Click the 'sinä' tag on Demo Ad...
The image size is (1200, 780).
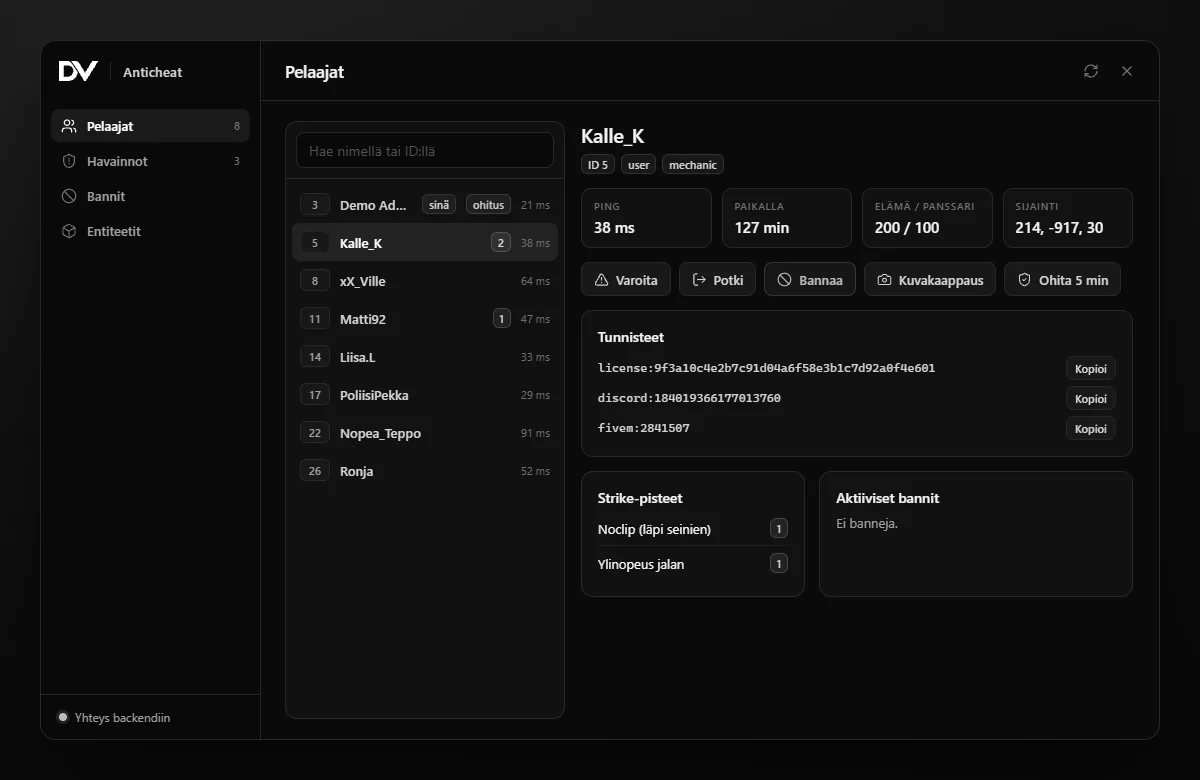pyautogui.click(x=439, y=205)
